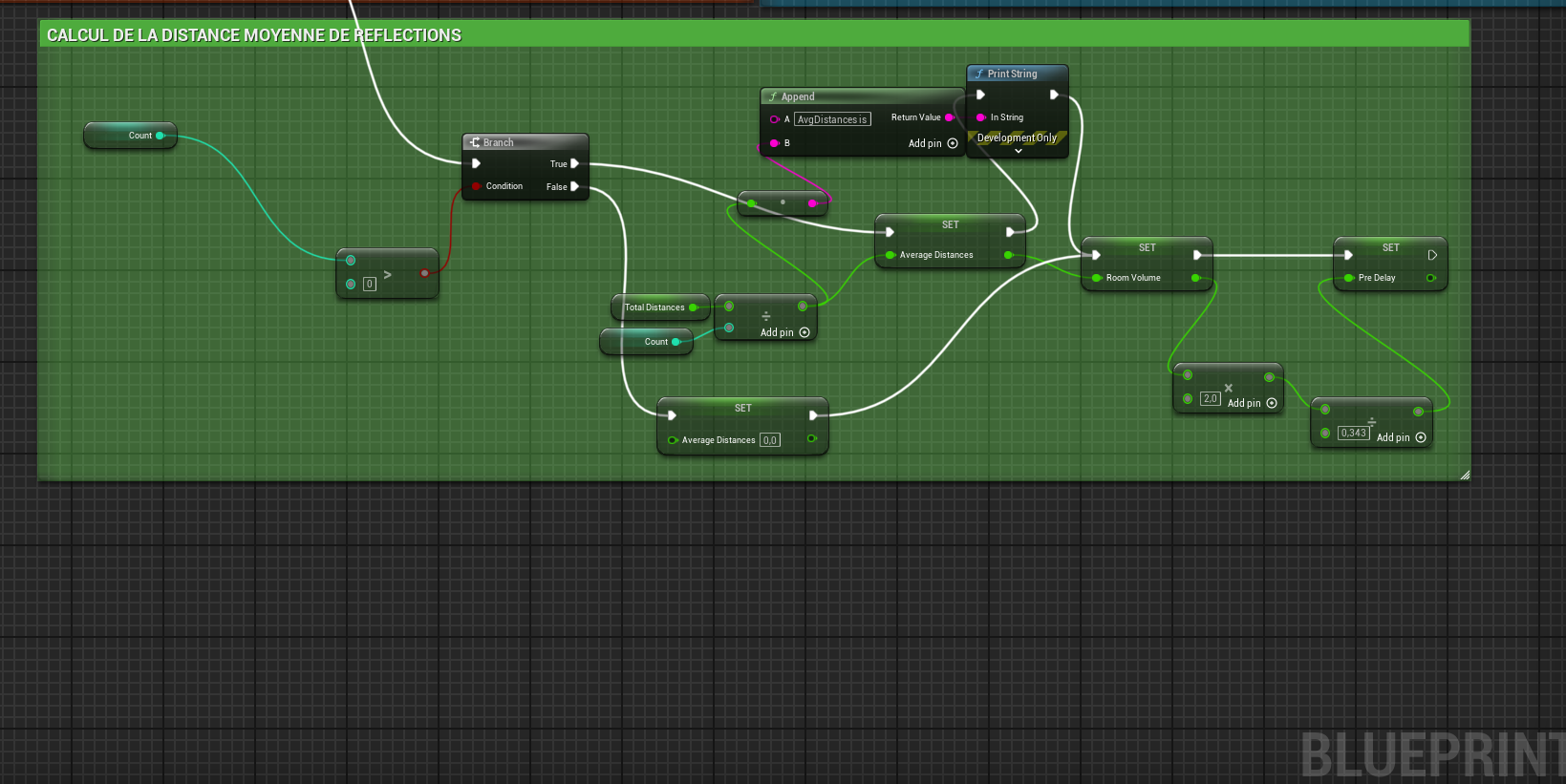The image size is (1566, 784).
Task: Click the Room Volume input pin
Action: pyautogui.click(x=1097, y=278)
